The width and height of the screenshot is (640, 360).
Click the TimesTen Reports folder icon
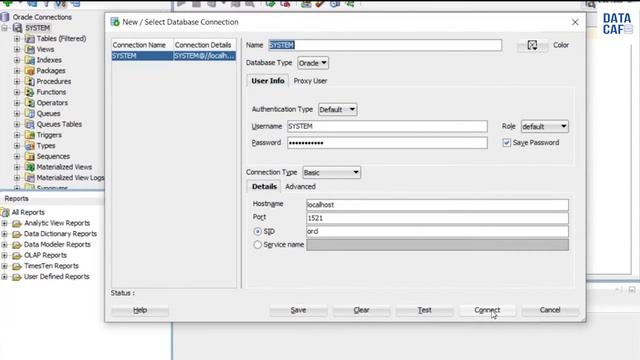pyautogui.click(x=17, y=266)
